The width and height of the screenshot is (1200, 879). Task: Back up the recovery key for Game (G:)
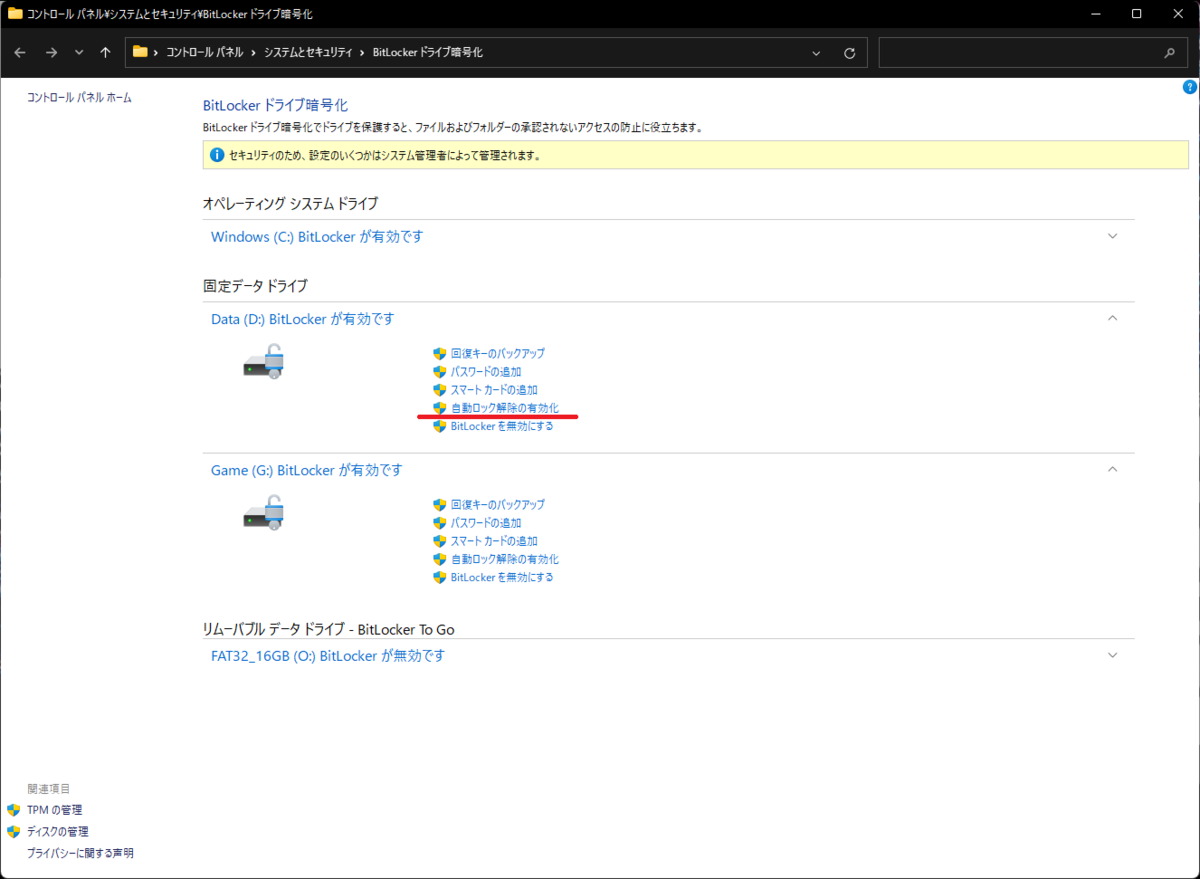click(x=497, y=505)
